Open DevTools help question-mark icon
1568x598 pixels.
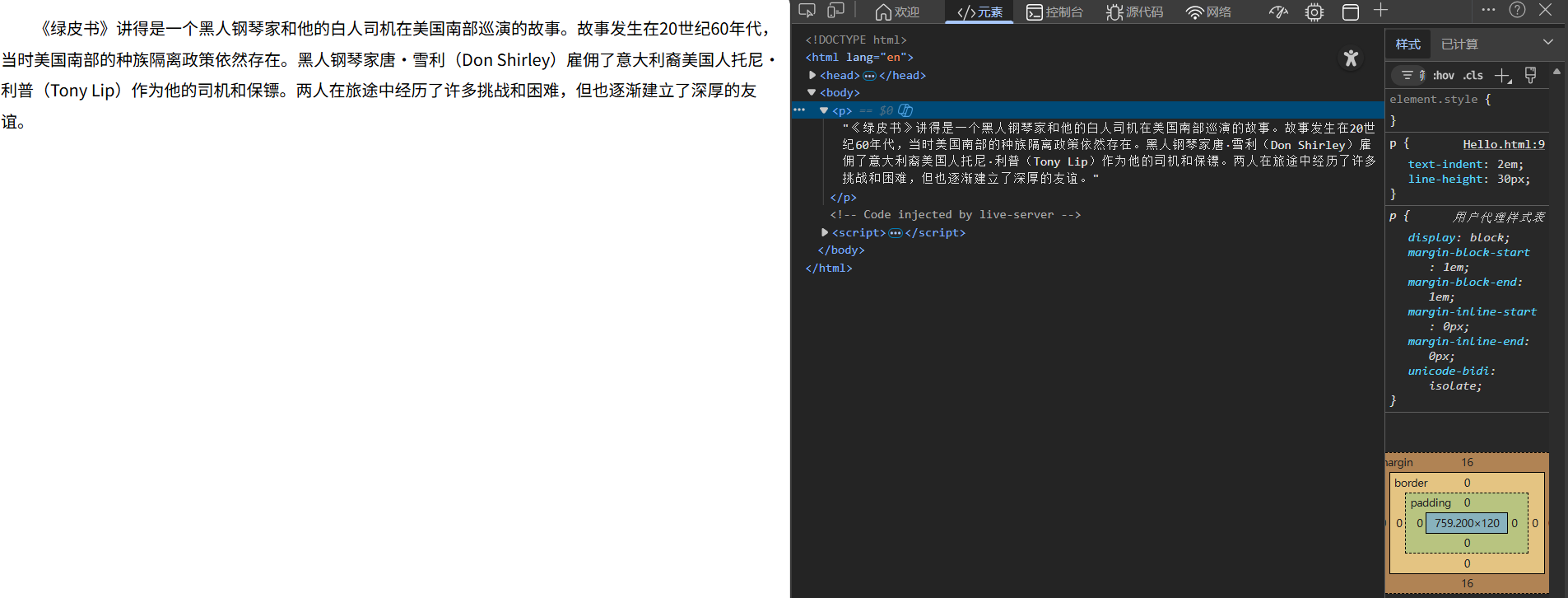pyautogui.click(x=1517, y=10)
